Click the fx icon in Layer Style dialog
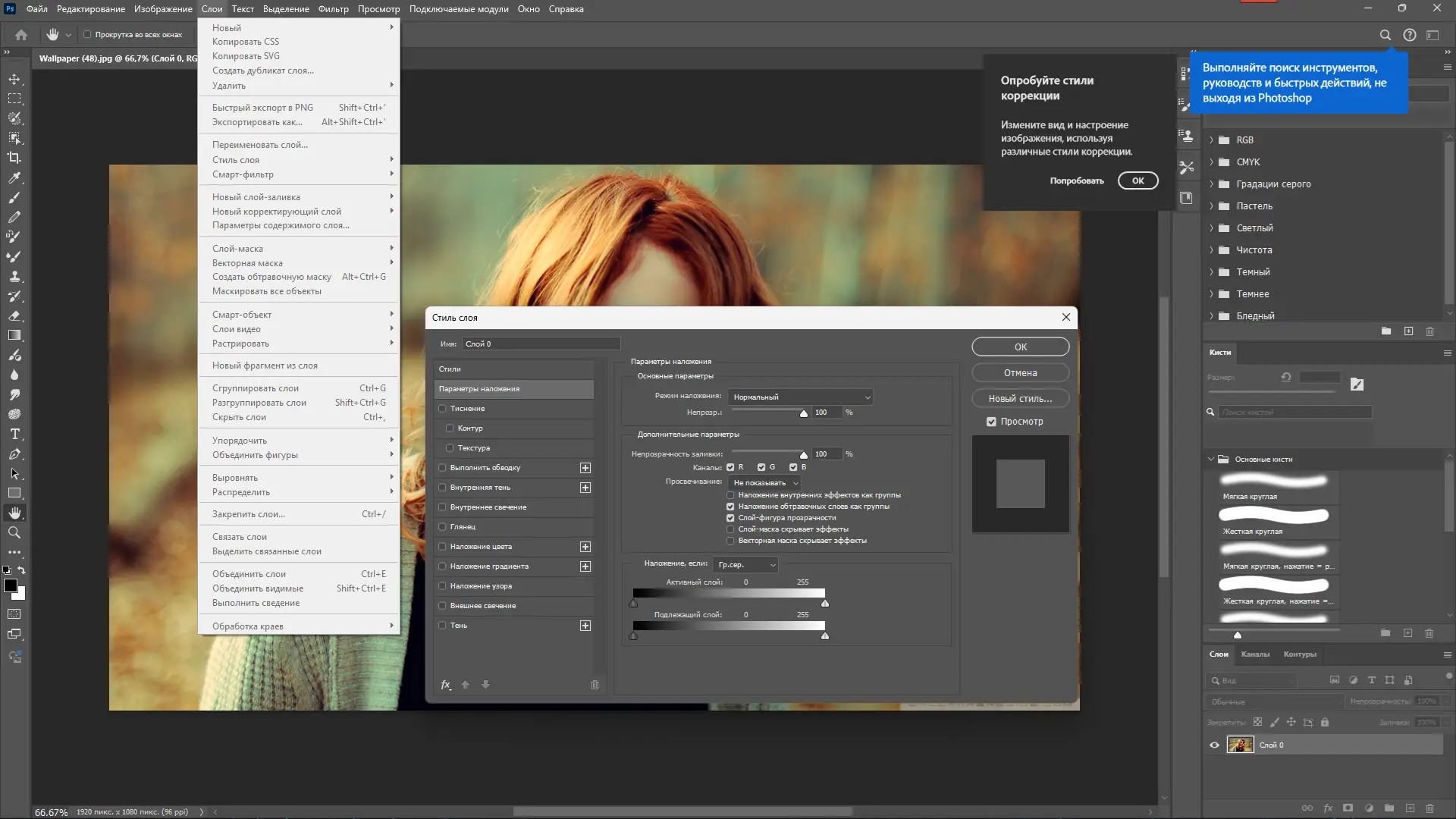Screen dimensions: 1456x819 pyautogui.click(x=446, y=684)
